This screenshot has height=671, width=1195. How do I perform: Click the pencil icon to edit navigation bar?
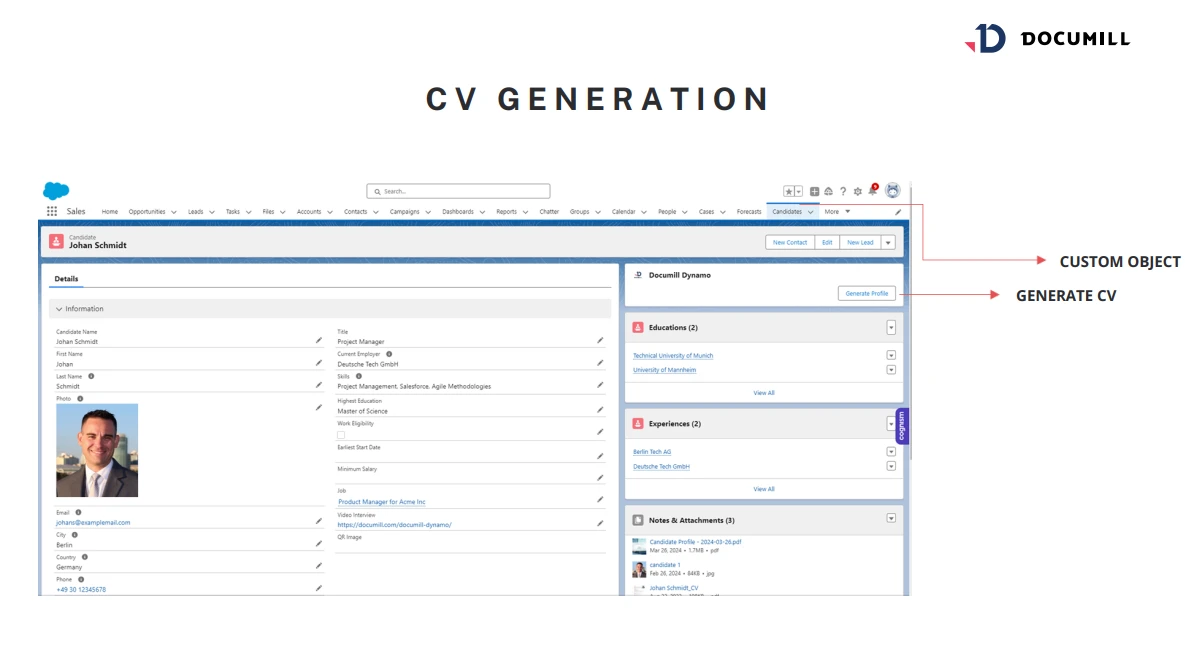(898, 212)
